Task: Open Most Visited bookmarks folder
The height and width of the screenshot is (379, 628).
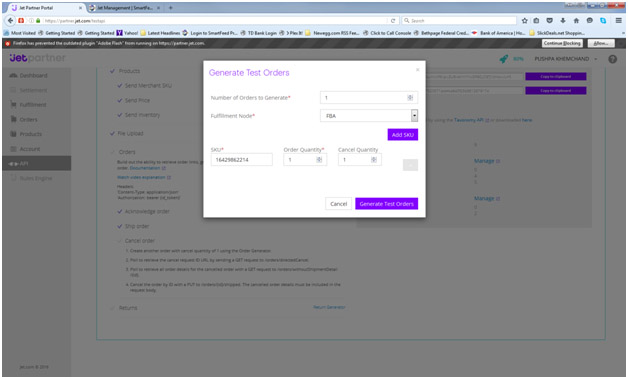Action: pos(20,33)
